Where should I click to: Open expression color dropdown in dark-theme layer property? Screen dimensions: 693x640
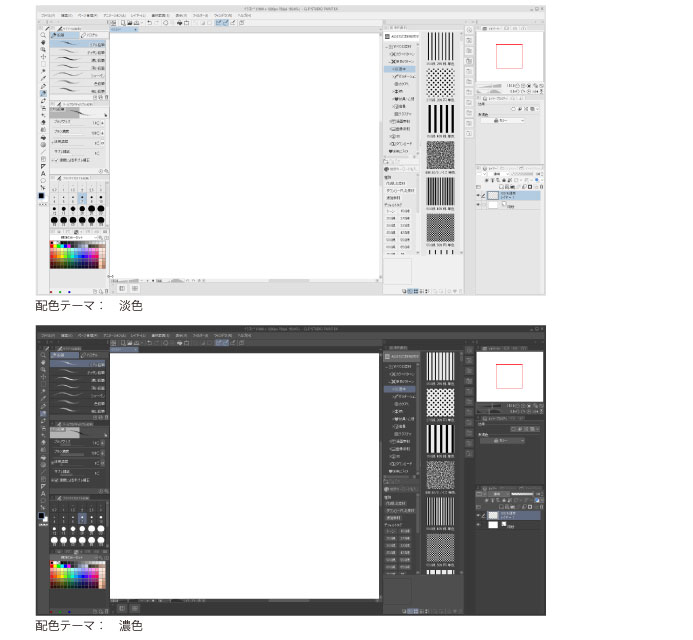pos(503,441)
